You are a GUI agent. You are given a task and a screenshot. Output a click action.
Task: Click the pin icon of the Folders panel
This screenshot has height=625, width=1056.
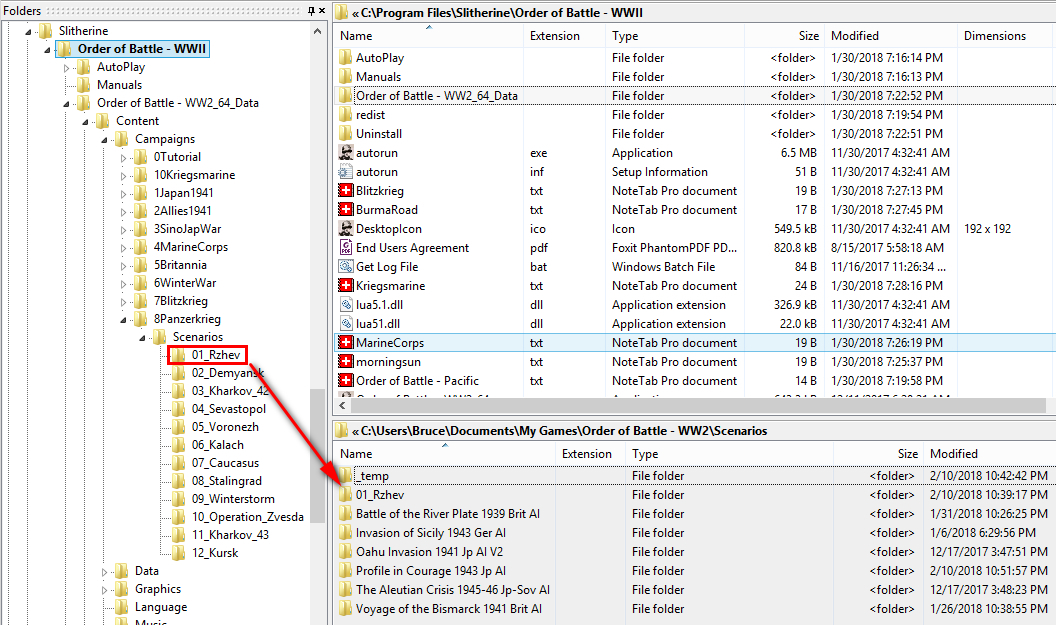tap(310, 11)
